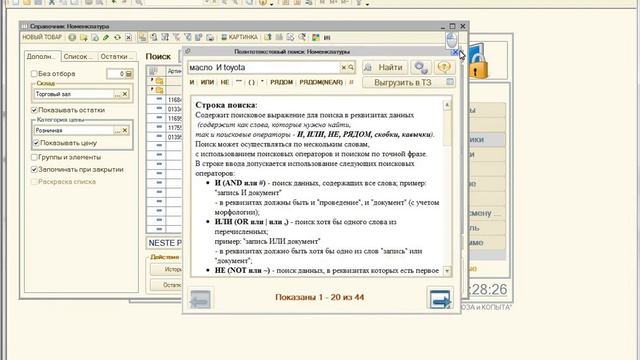Click the yellow question mark help button
The width and height of the screenshot is (640, 360).
click(x=444, y=67)
